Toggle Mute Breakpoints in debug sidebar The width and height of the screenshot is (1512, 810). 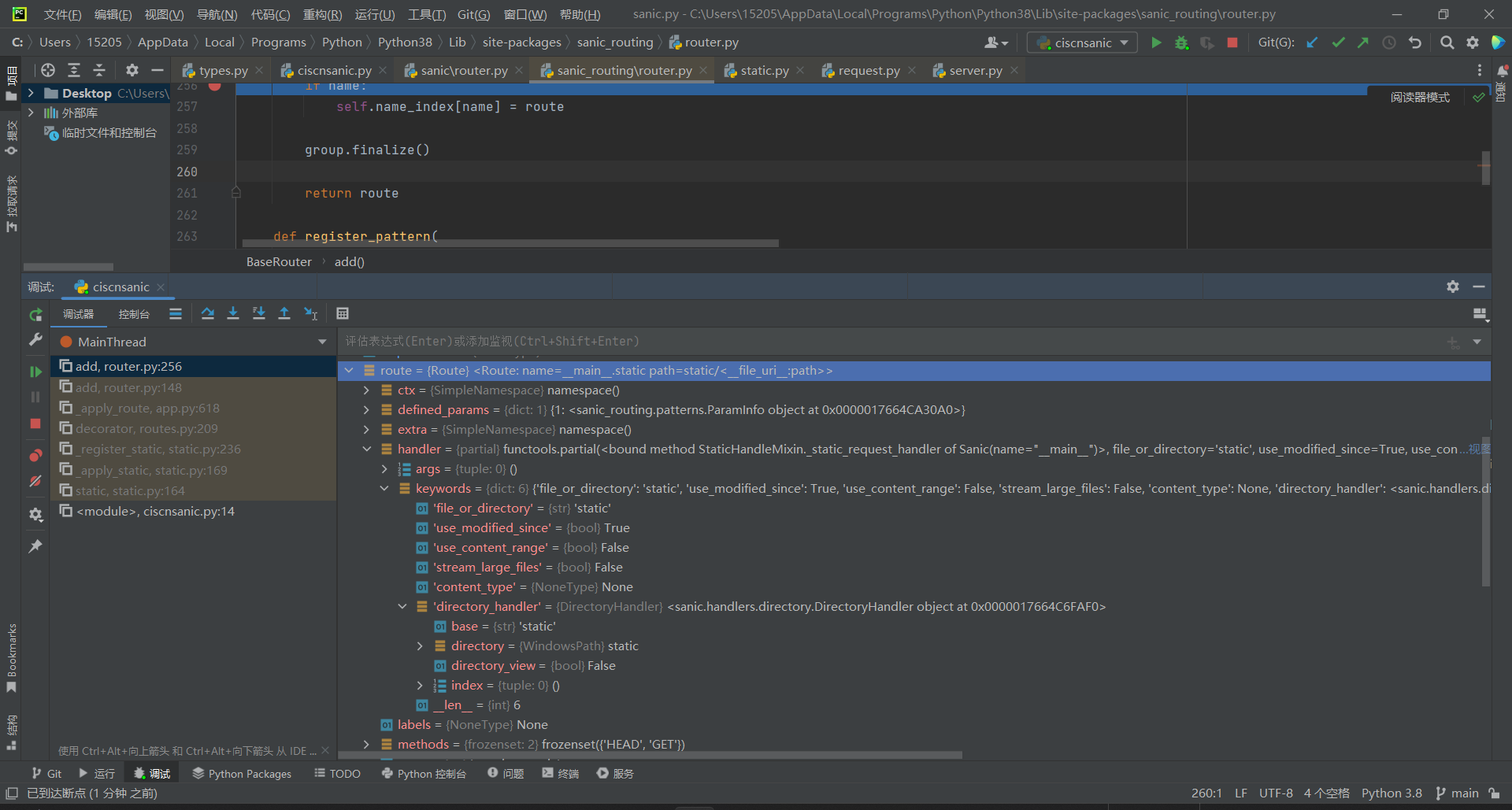pyautogui.click(x=35, y=481)
